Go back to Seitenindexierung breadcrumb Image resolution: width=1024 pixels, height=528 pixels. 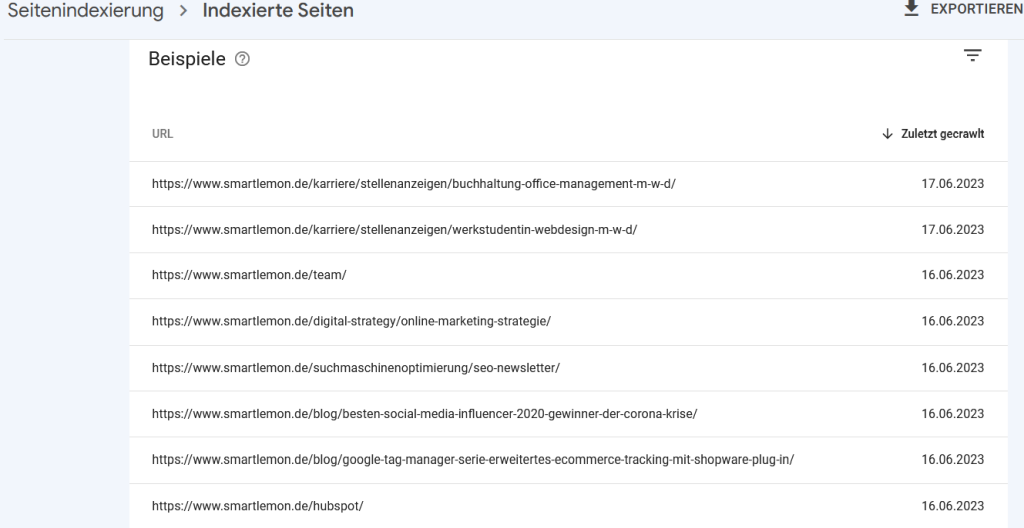click(x=86, y=10)
